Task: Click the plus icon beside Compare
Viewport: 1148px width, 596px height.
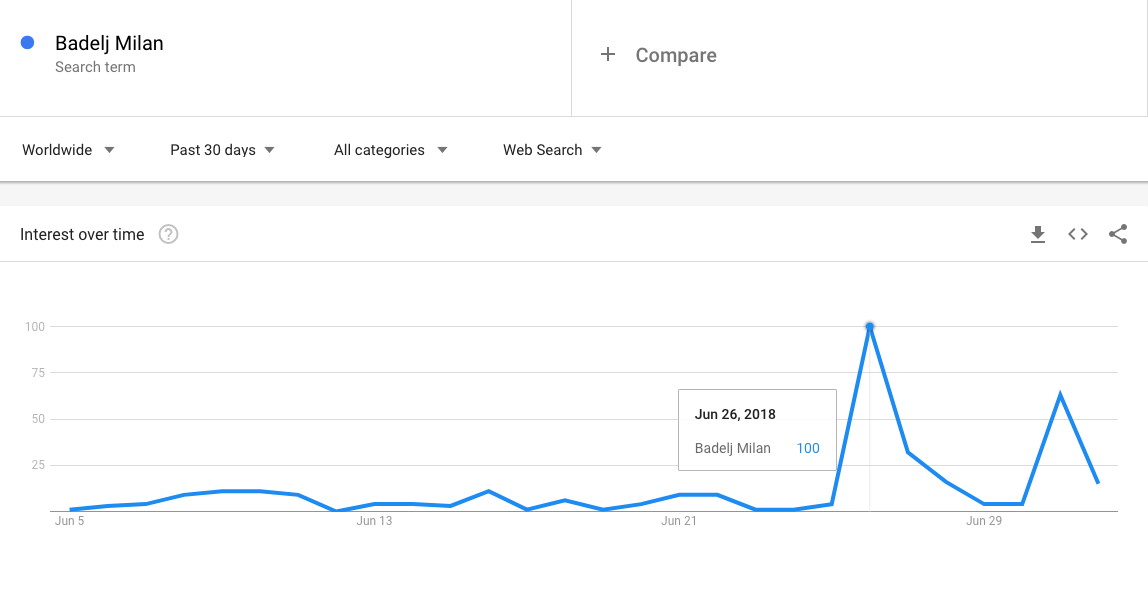Action: (x=608, y=54)
